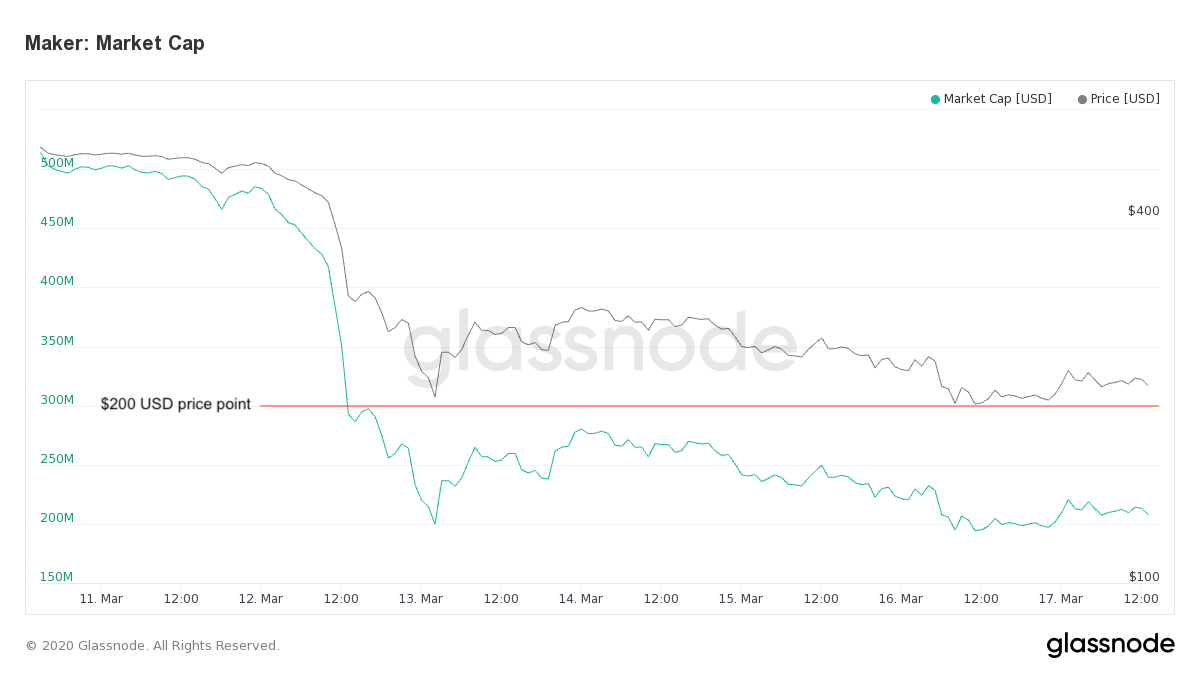The height and width of the screenshot is (675, 1200).
Task: Select the 12. Mar date tick
Action: point(261,599)
